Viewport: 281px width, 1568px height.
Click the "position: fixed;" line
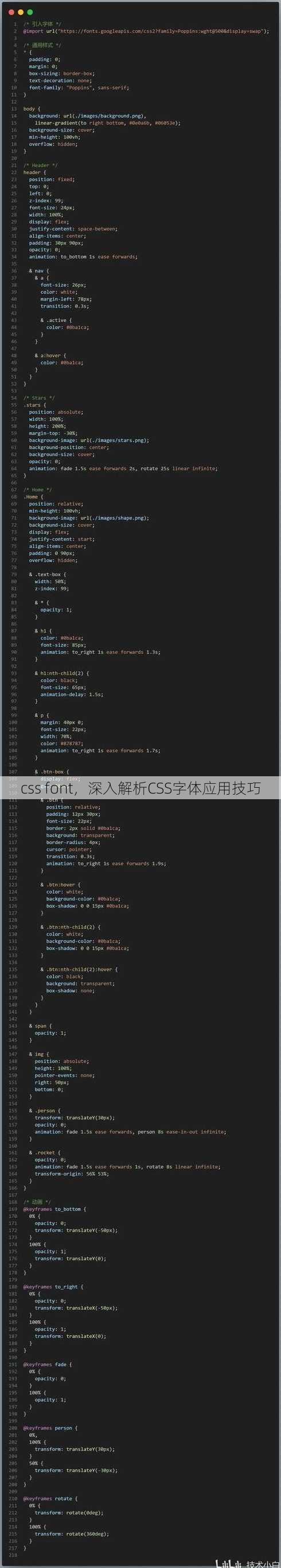[x=52, y=179]
